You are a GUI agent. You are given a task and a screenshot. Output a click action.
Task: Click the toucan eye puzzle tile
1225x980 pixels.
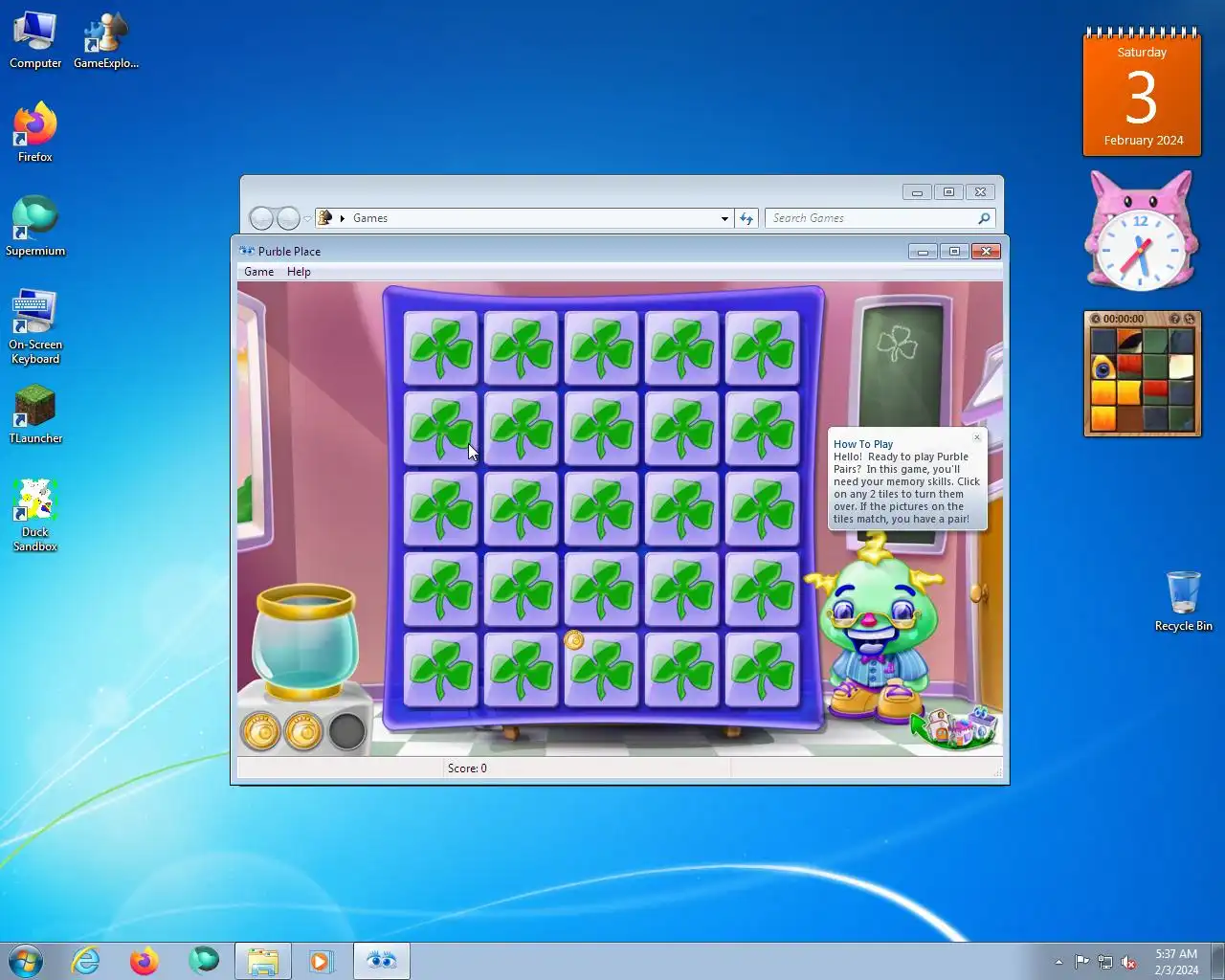1103,367
